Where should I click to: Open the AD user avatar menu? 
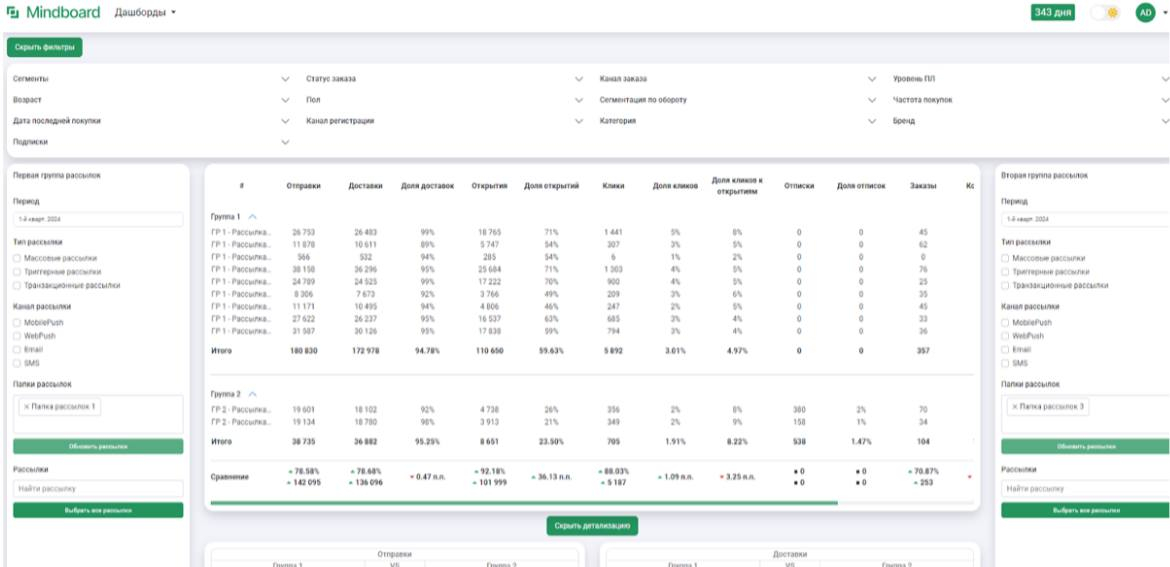point(1146,13)
